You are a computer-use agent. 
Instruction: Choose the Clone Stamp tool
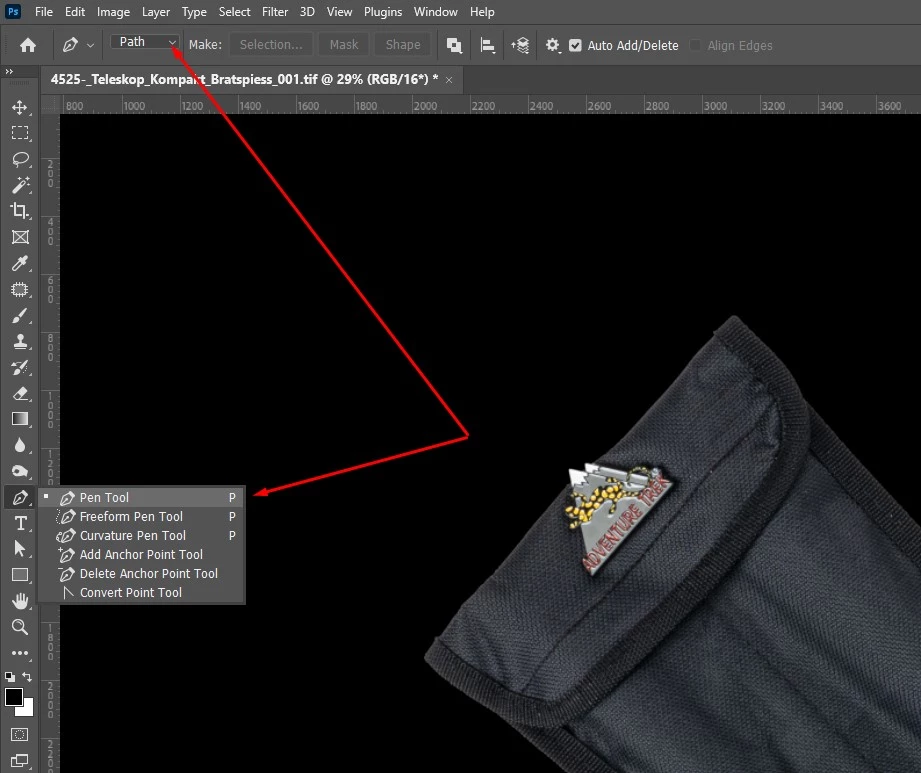[20, 341]
